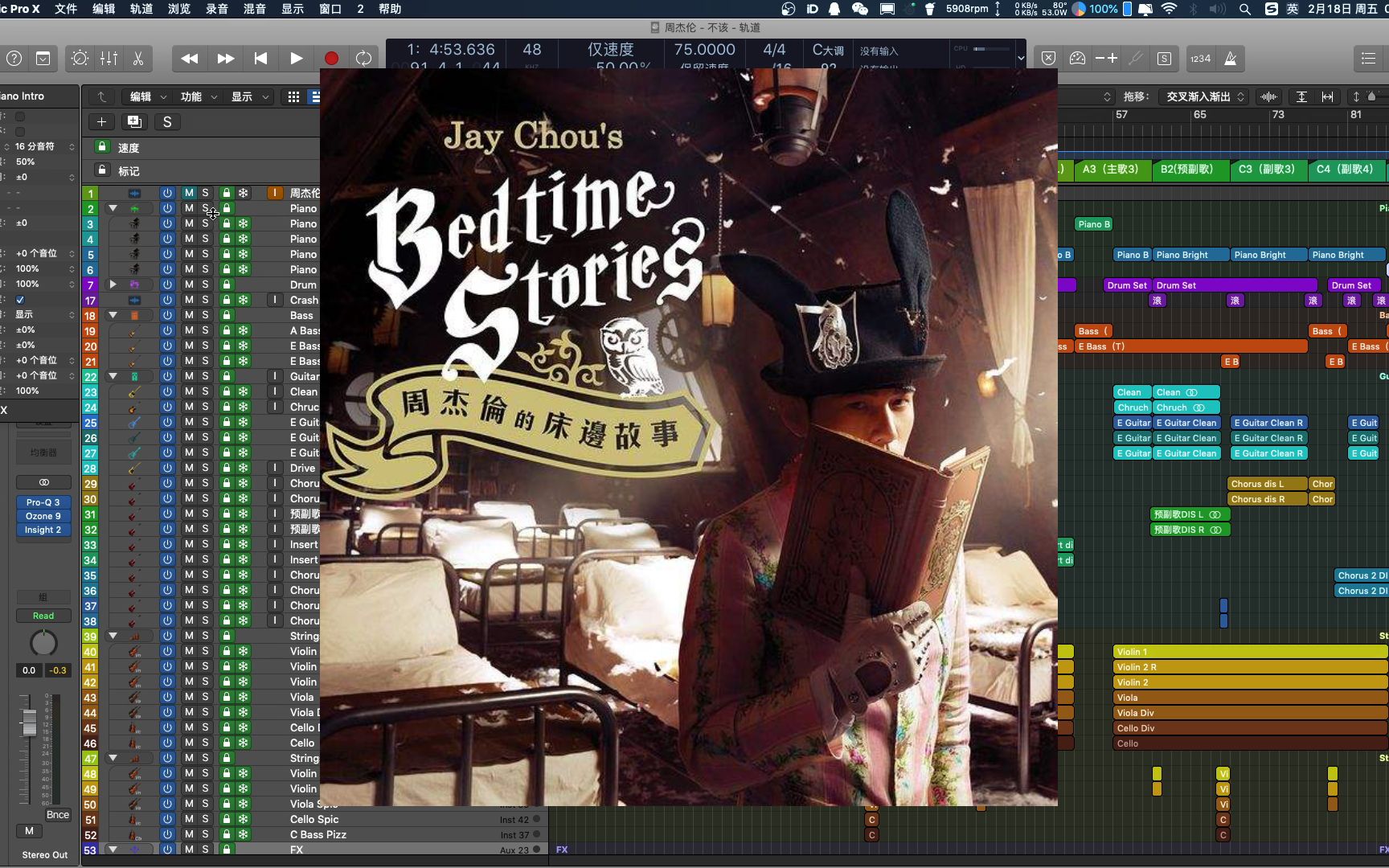The image size is (1389, 868).
Task: Click the vertical auto zoom button
Action: (1301, 96)
